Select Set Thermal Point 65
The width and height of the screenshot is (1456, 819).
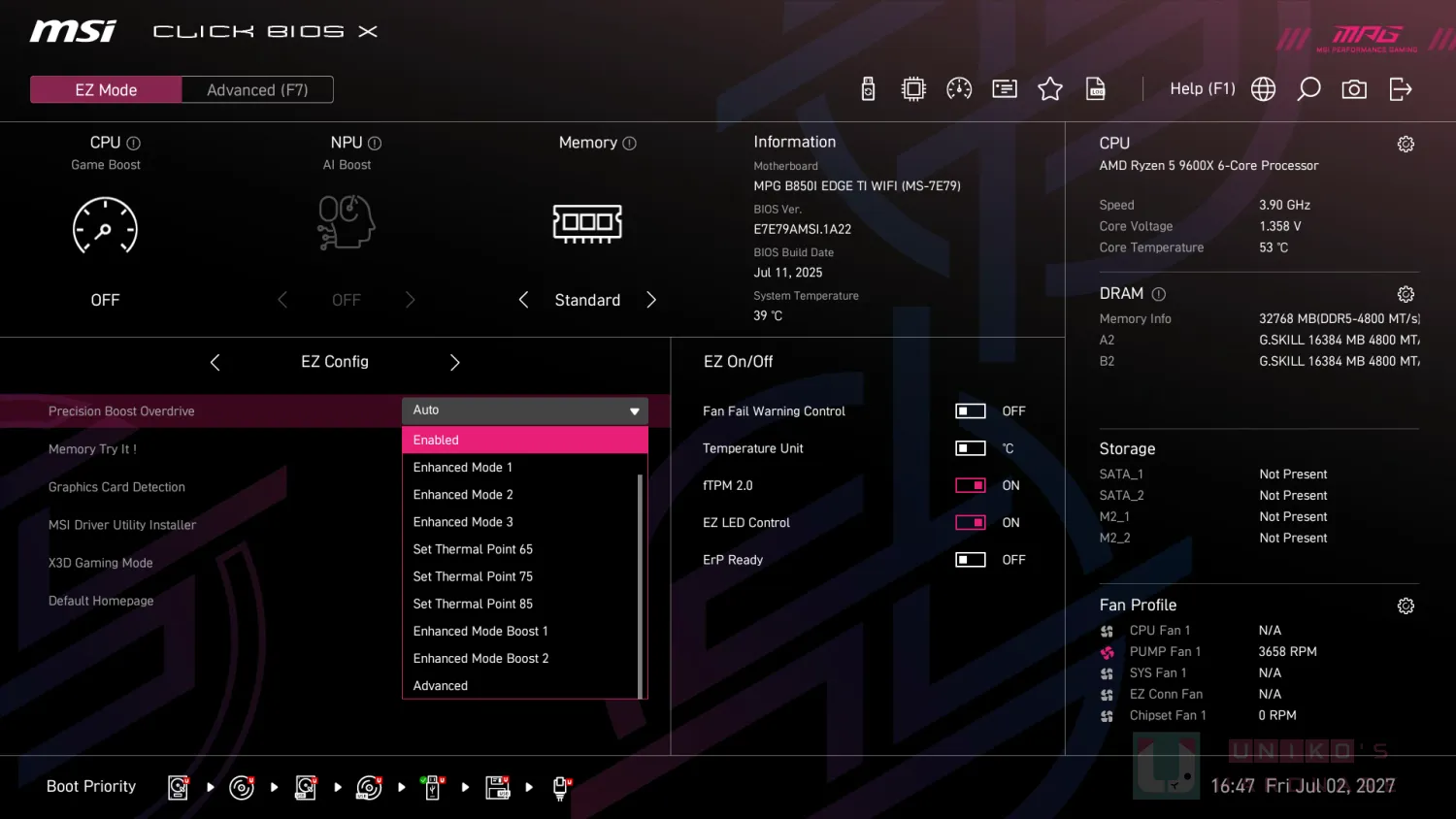point(520,549)
